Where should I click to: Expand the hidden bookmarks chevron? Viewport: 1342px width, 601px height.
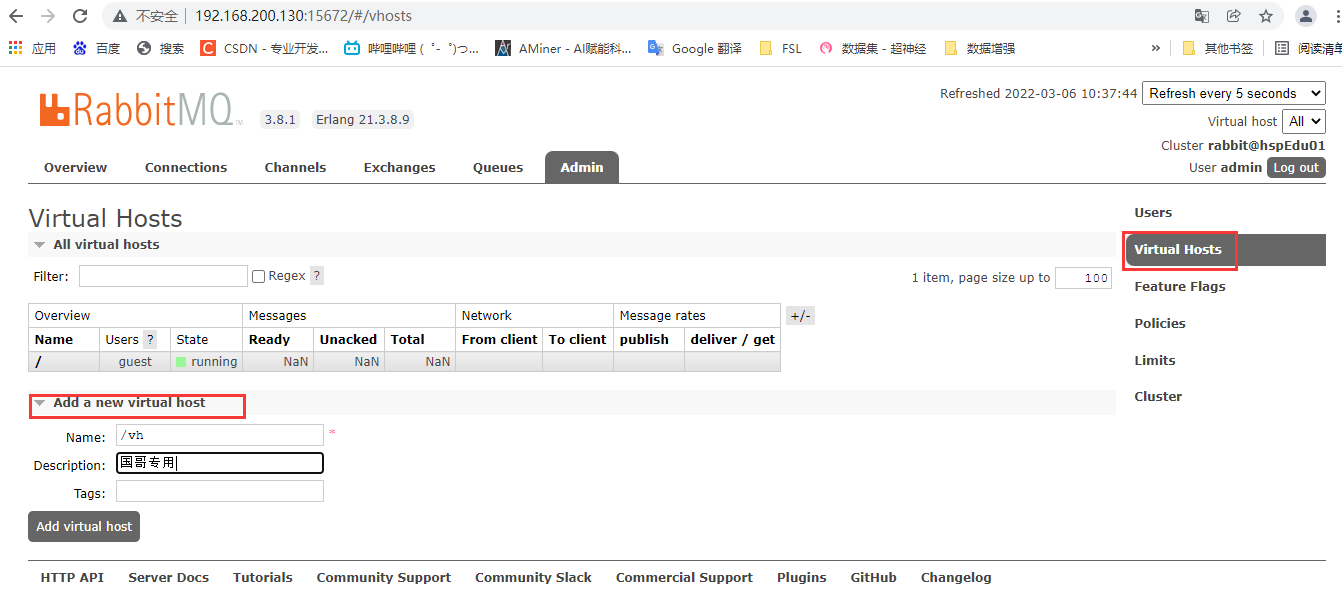coord(1156,48)
